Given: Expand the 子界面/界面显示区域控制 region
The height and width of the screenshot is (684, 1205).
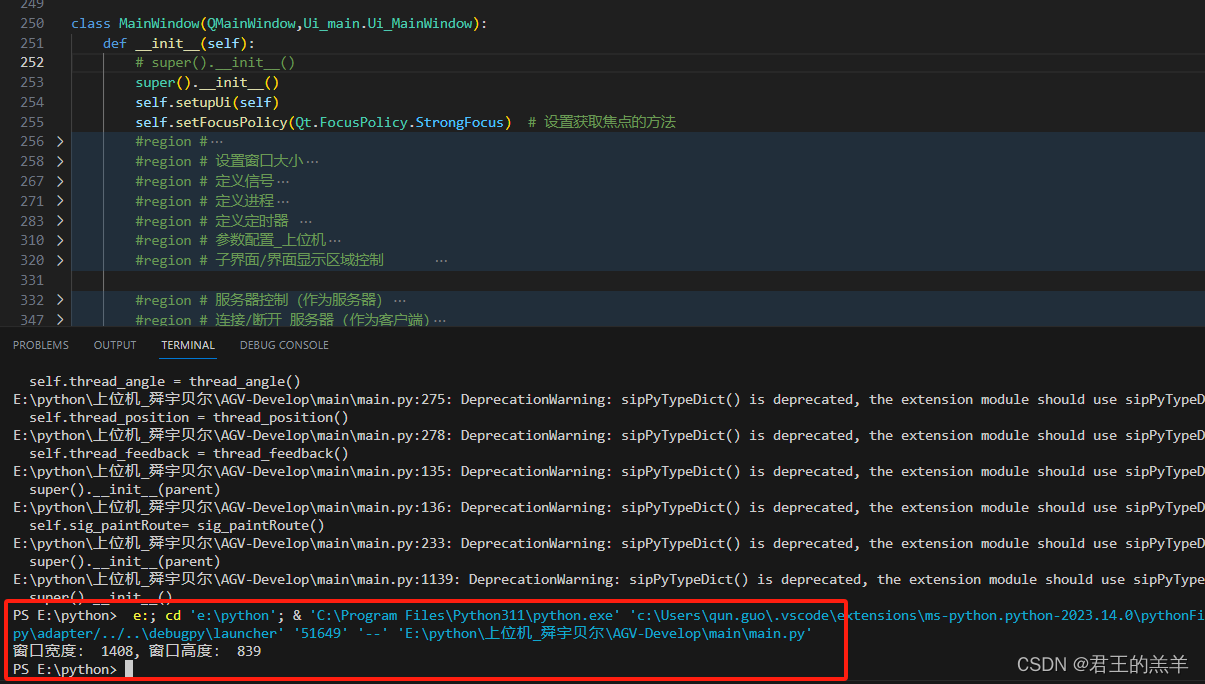Looking at the screenshot, I should tap(59, 260).
